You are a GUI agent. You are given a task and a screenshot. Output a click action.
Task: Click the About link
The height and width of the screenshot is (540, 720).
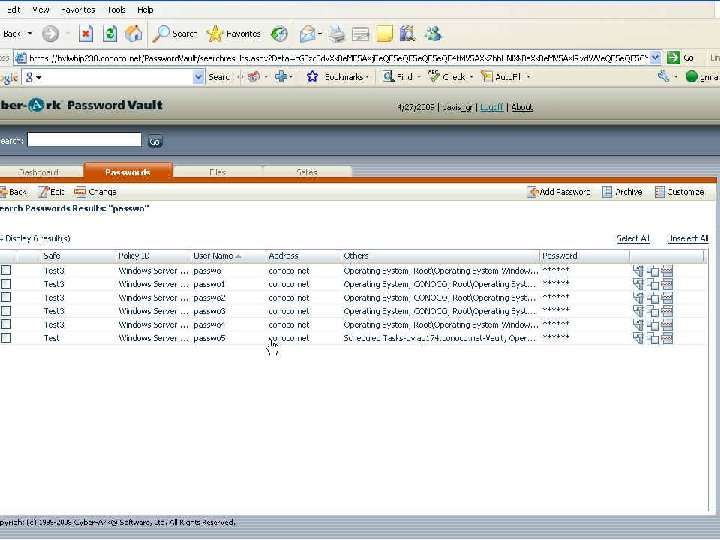point(522,107)
